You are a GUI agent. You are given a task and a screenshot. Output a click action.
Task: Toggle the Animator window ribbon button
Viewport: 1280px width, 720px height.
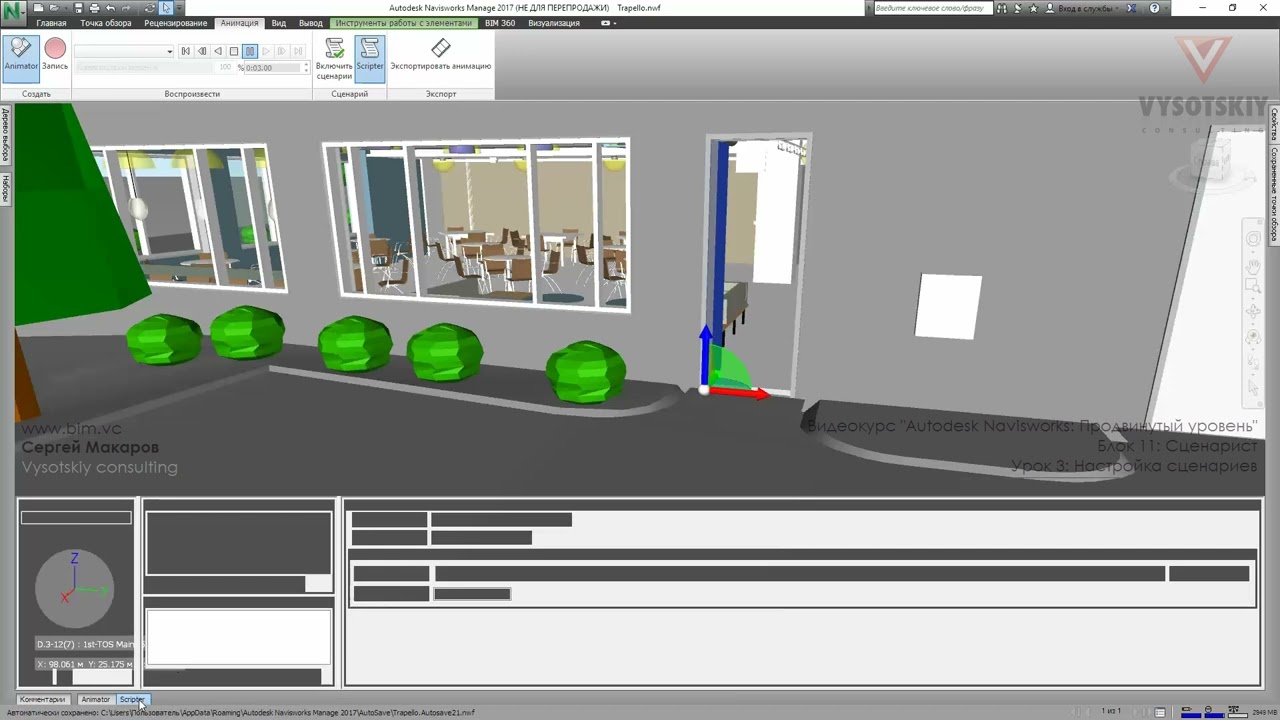click(x=21, y=58)
